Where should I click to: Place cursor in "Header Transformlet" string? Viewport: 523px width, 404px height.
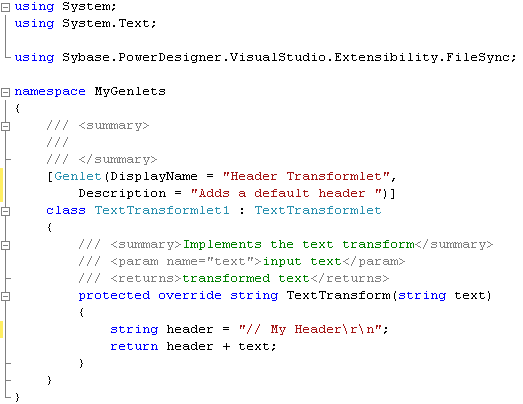point(306,176)
